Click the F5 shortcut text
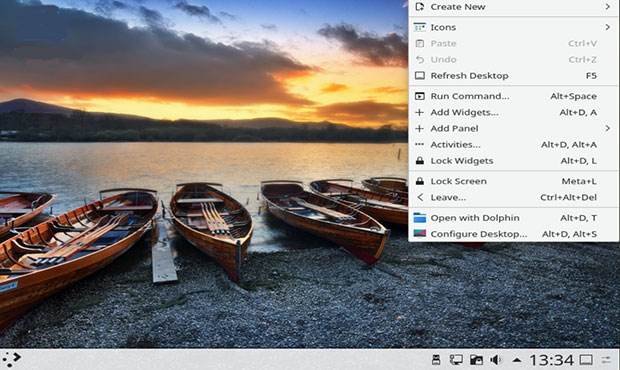Viewport: 620px width, 370px height. point(591,76)
